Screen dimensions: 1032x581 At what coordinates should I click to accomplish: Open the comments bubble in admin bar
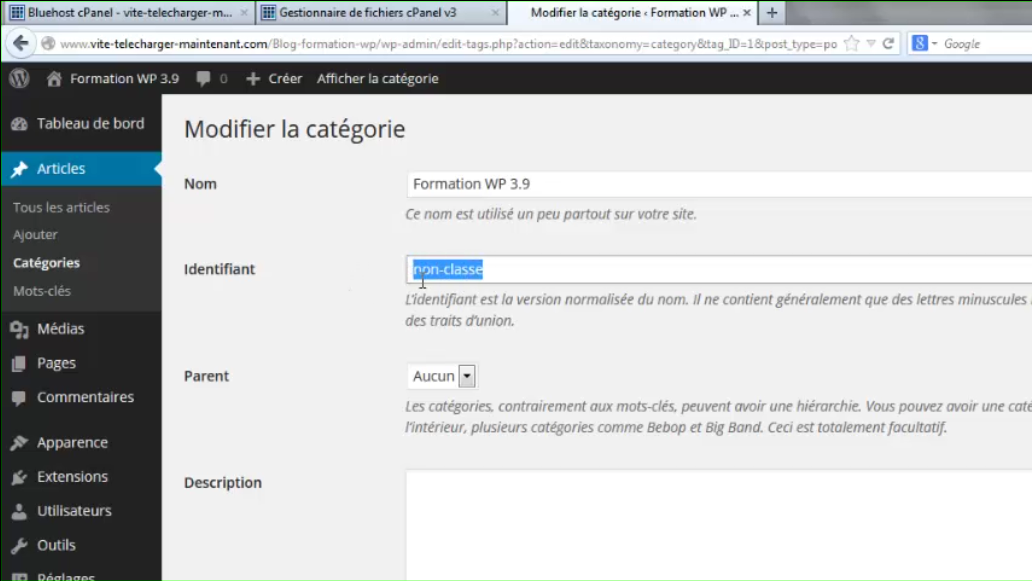[203, 78]
